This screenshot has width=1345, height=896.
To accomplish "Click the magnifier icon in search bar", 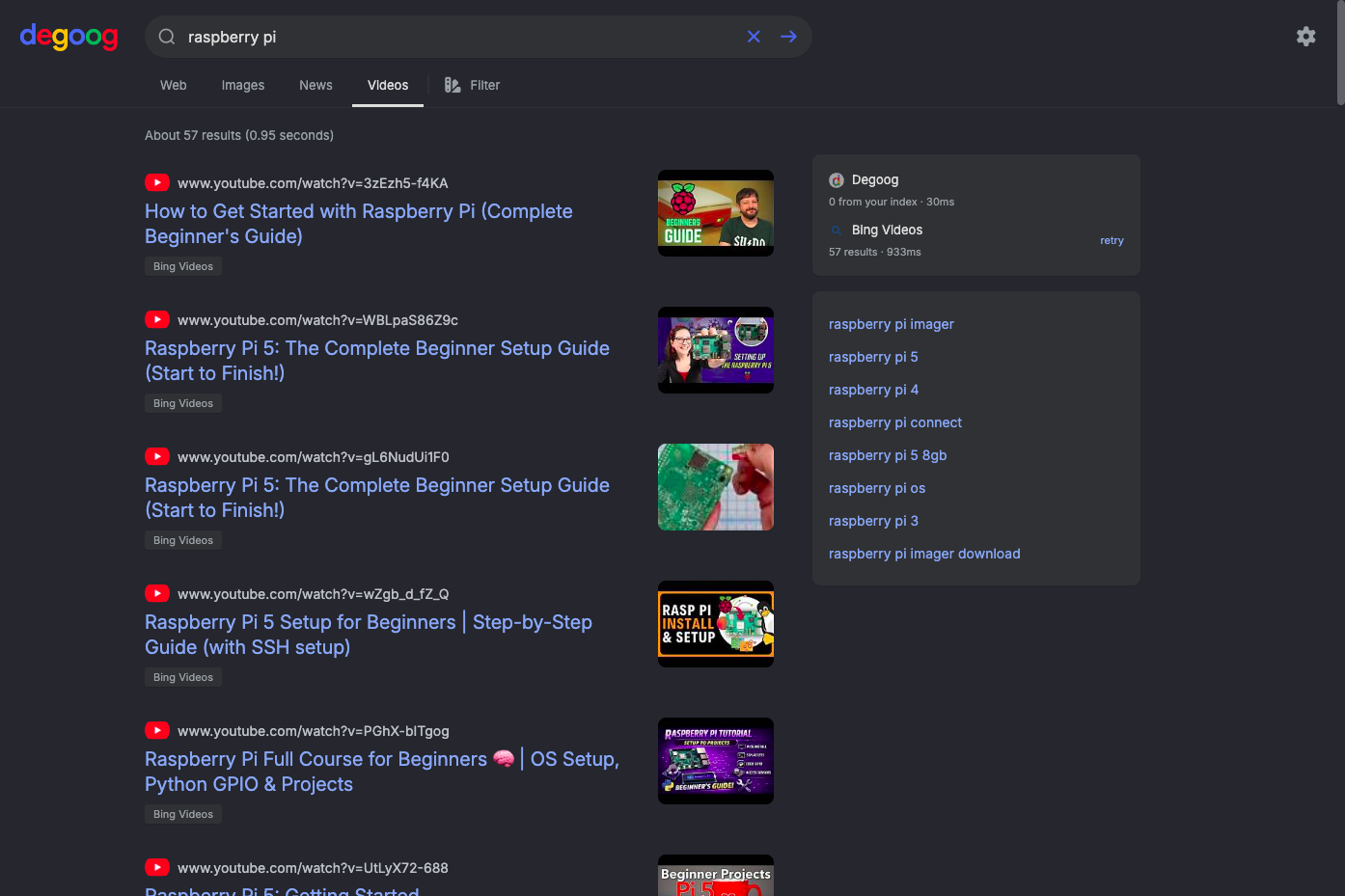I will [x=167, y=37].
